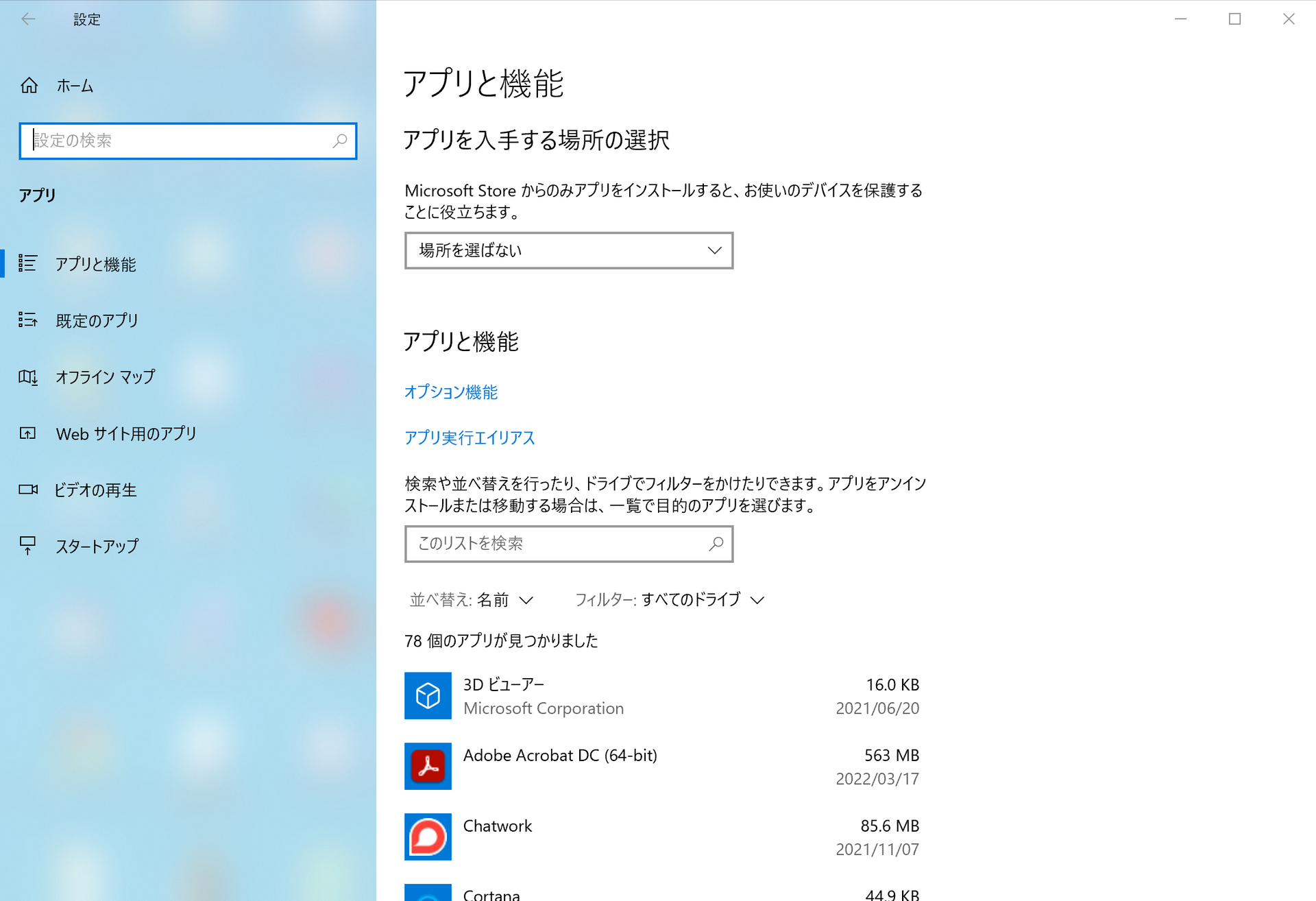The height and width of the screenshot is (901, 1316).
Task: Go to 既定のアプリ in the sidebar
Action: [97, 320]
